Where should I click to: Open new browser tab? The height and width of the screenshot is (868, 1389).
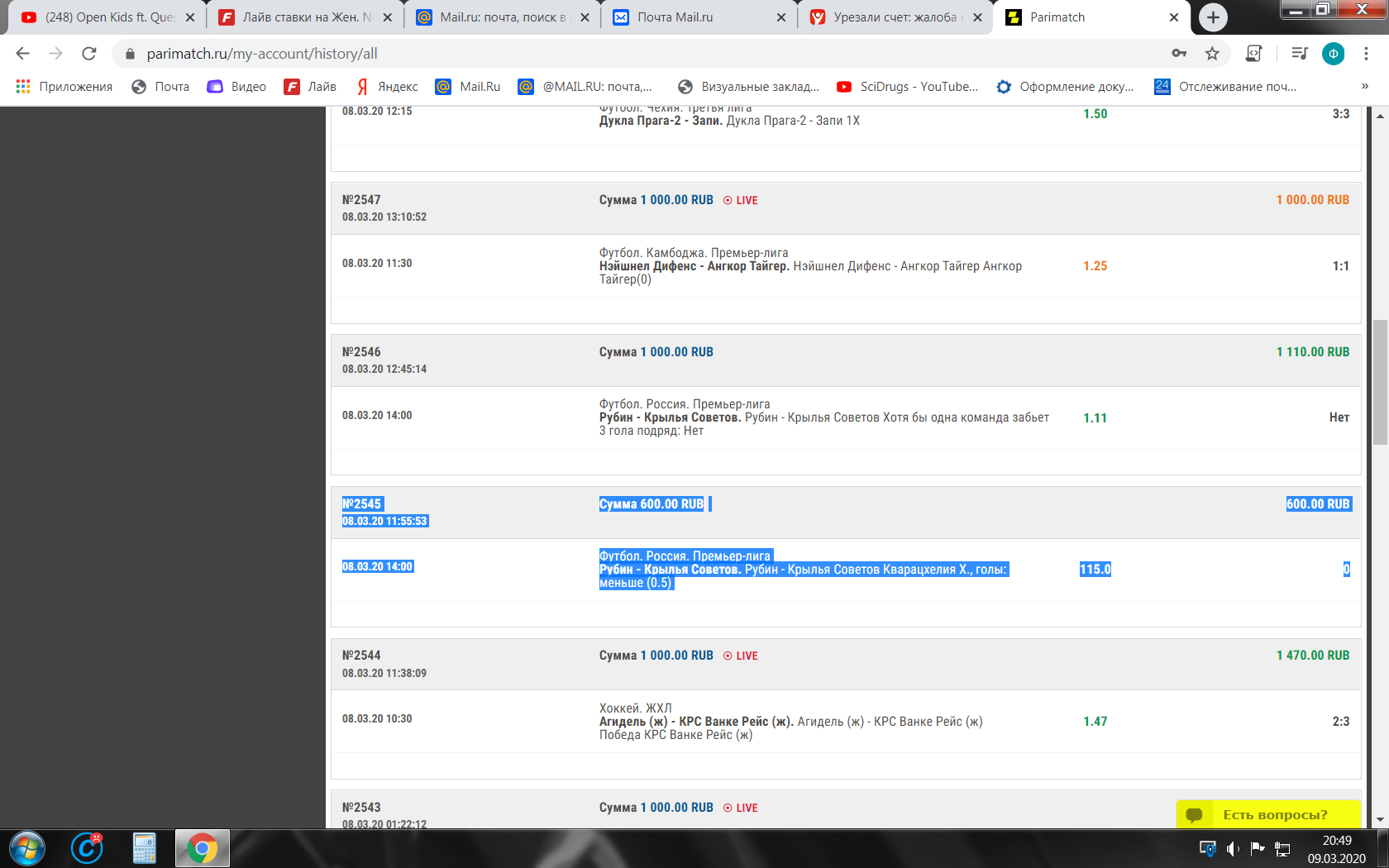[x=1213, y=17]
